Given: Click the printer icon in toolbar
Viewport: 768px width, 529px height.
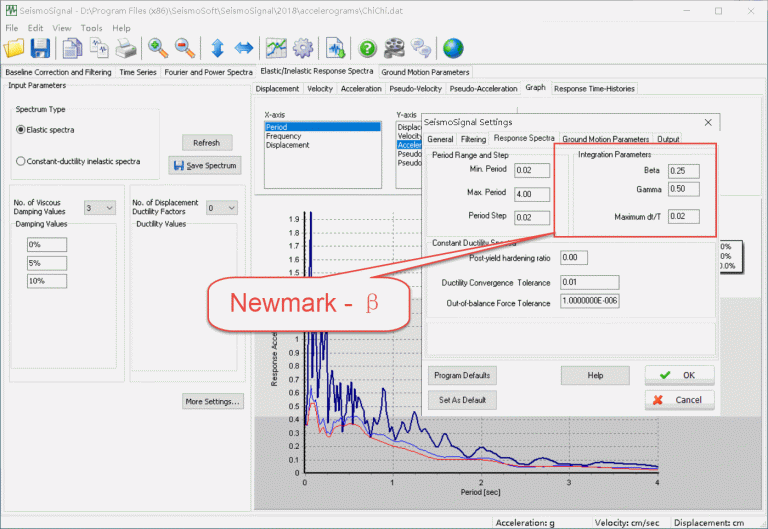Looking at the screenshot, I should tap(125, 47).
